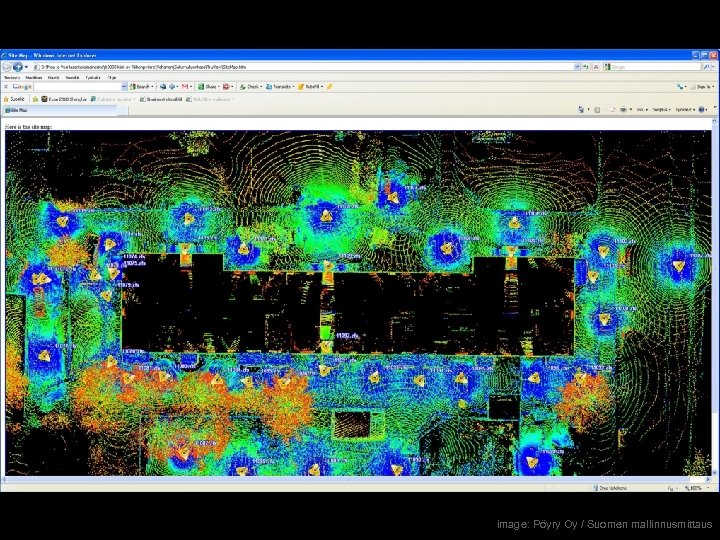Run the Check spelling button
720x540 pixels.
(249, 87)
